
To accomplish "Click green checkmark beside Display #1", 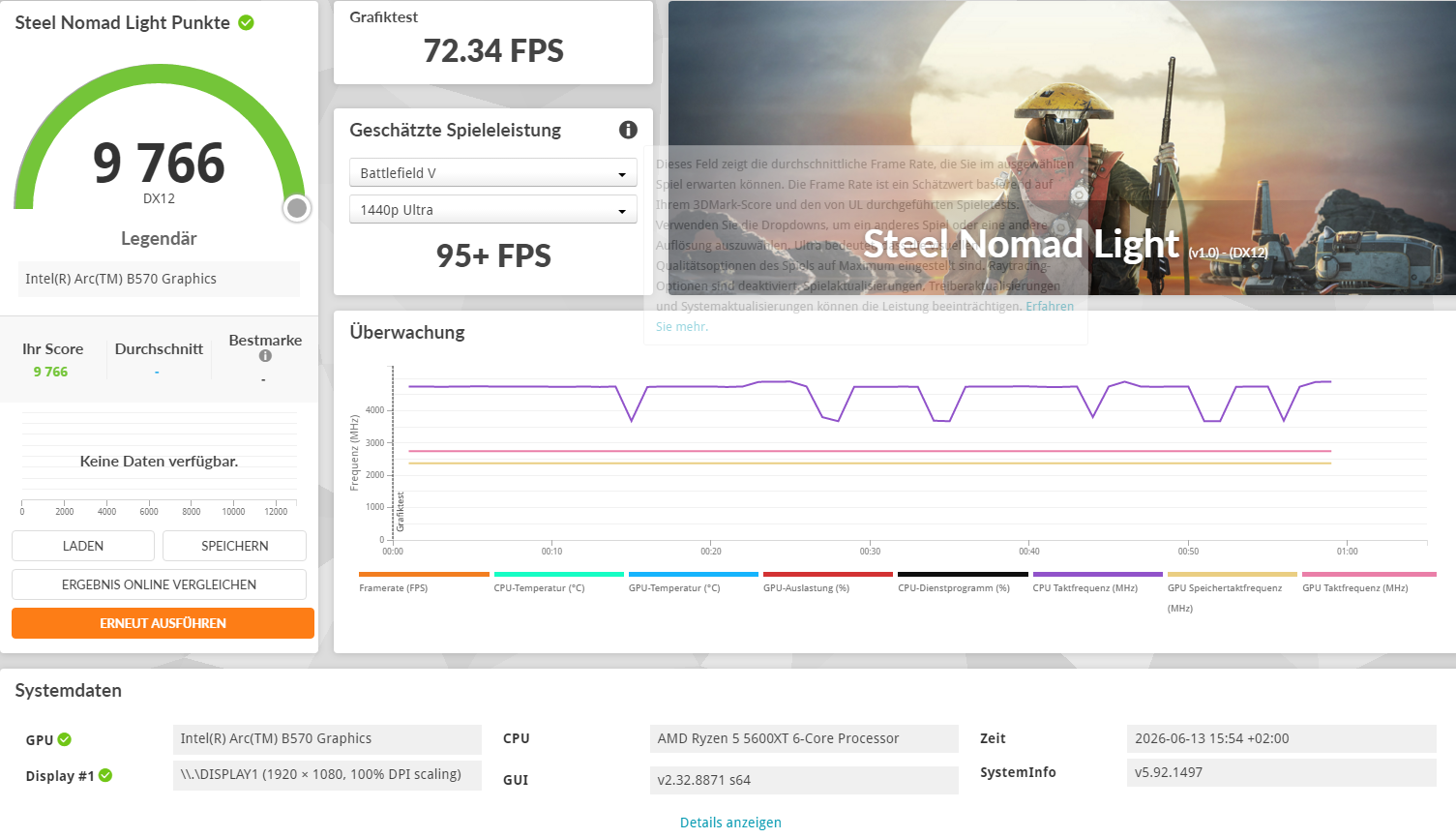I will (x=105, y=775).
